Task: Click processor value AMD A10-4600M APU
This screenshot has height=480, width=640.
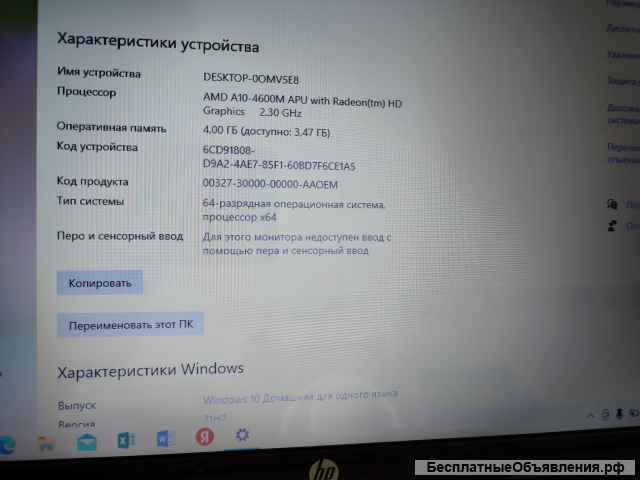Action: click(x=302, y=105)
